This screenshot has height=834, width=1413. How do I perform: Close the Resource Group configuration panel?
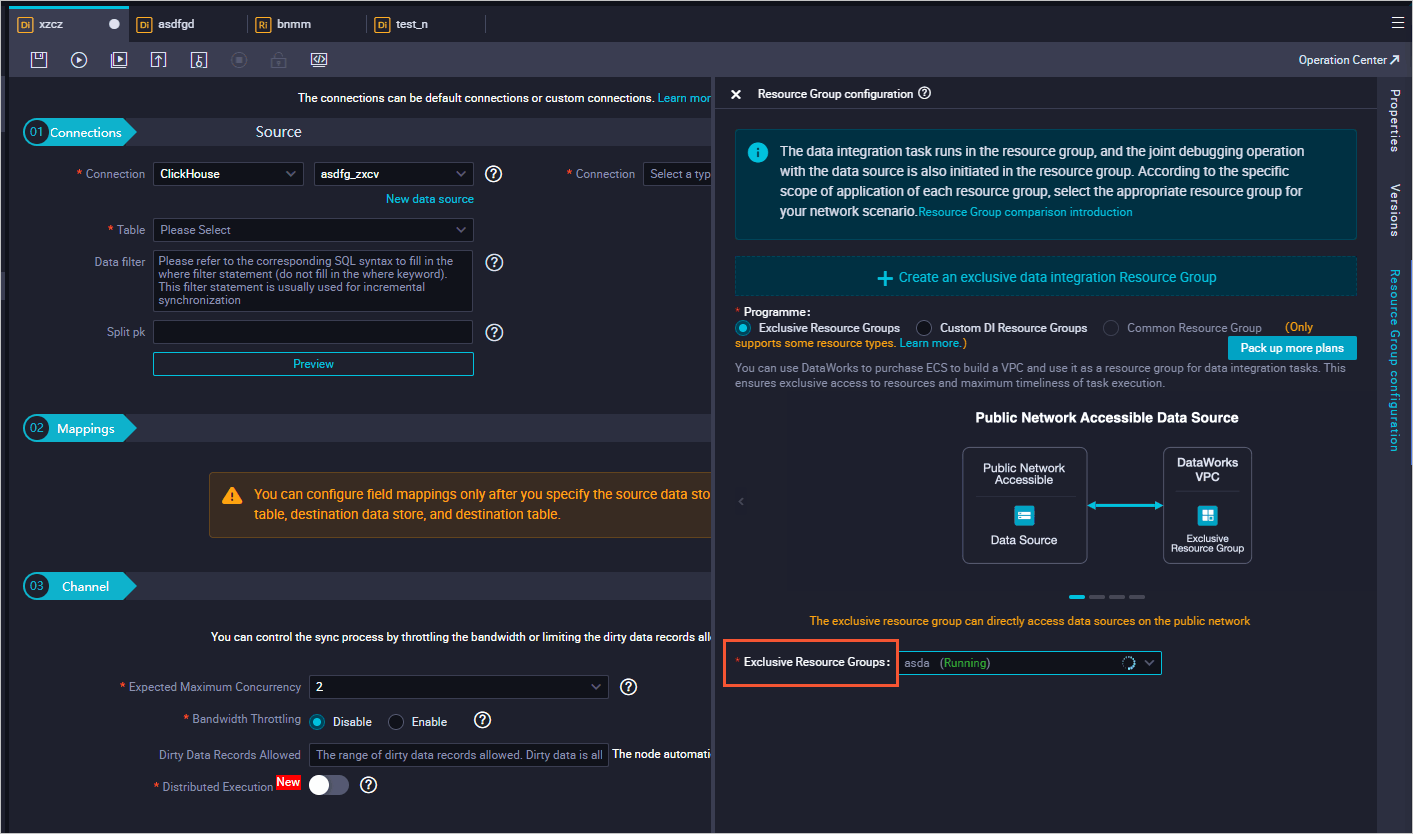coord(736,94)
